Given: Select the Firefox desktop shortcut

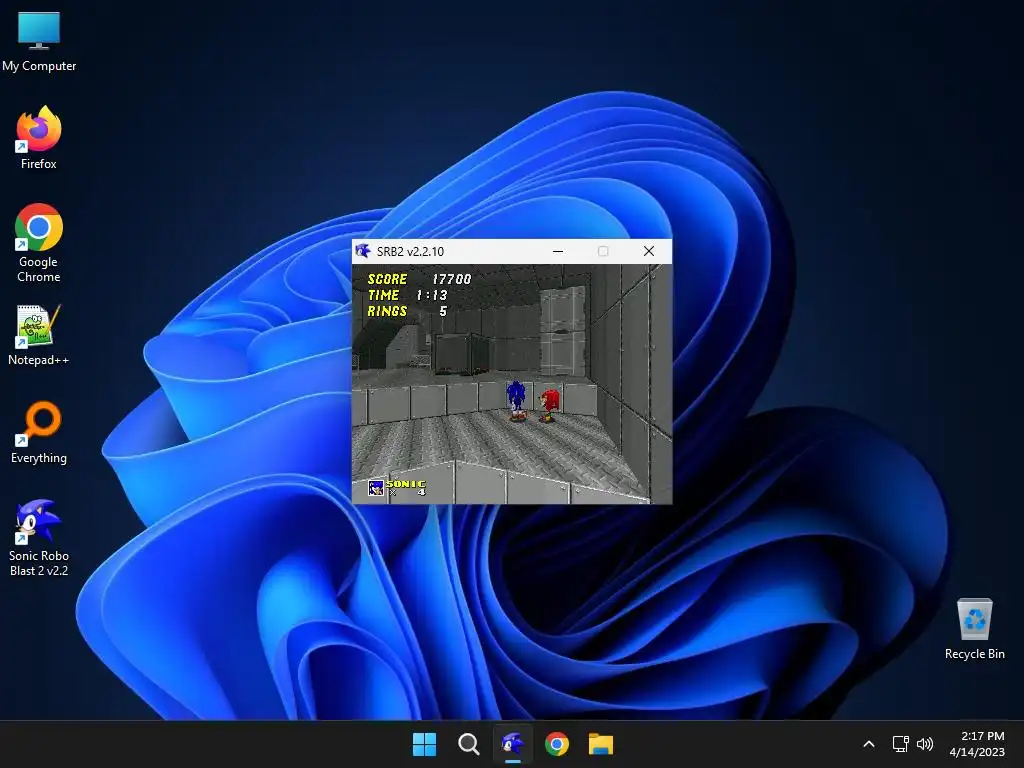Looking at the screenshot, I should click(39, 138).
